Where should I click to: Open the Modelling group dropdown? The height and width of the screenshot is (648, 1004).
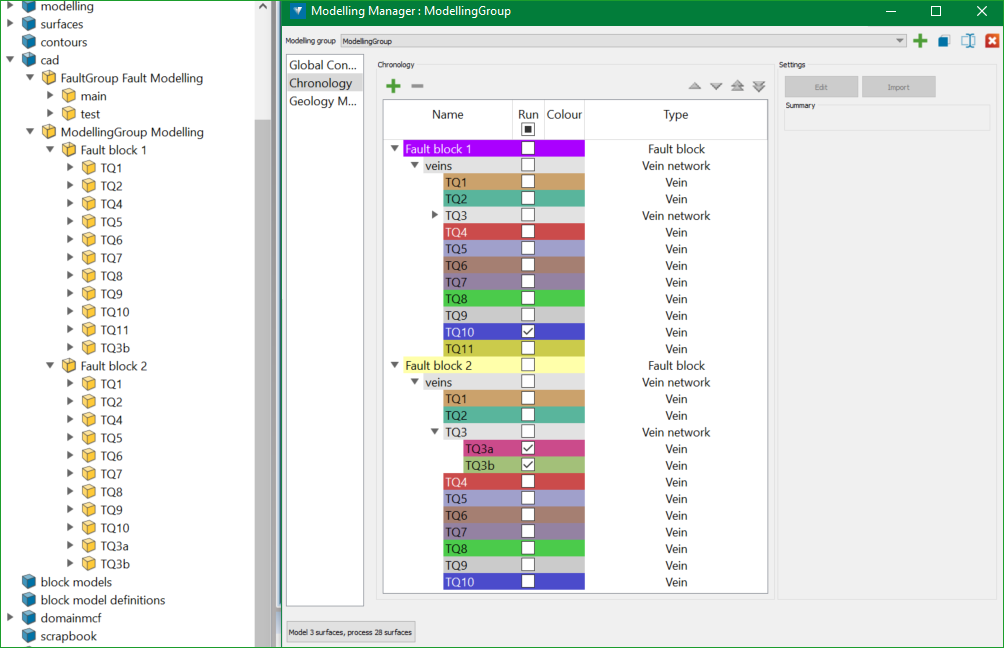pos(899,41)
